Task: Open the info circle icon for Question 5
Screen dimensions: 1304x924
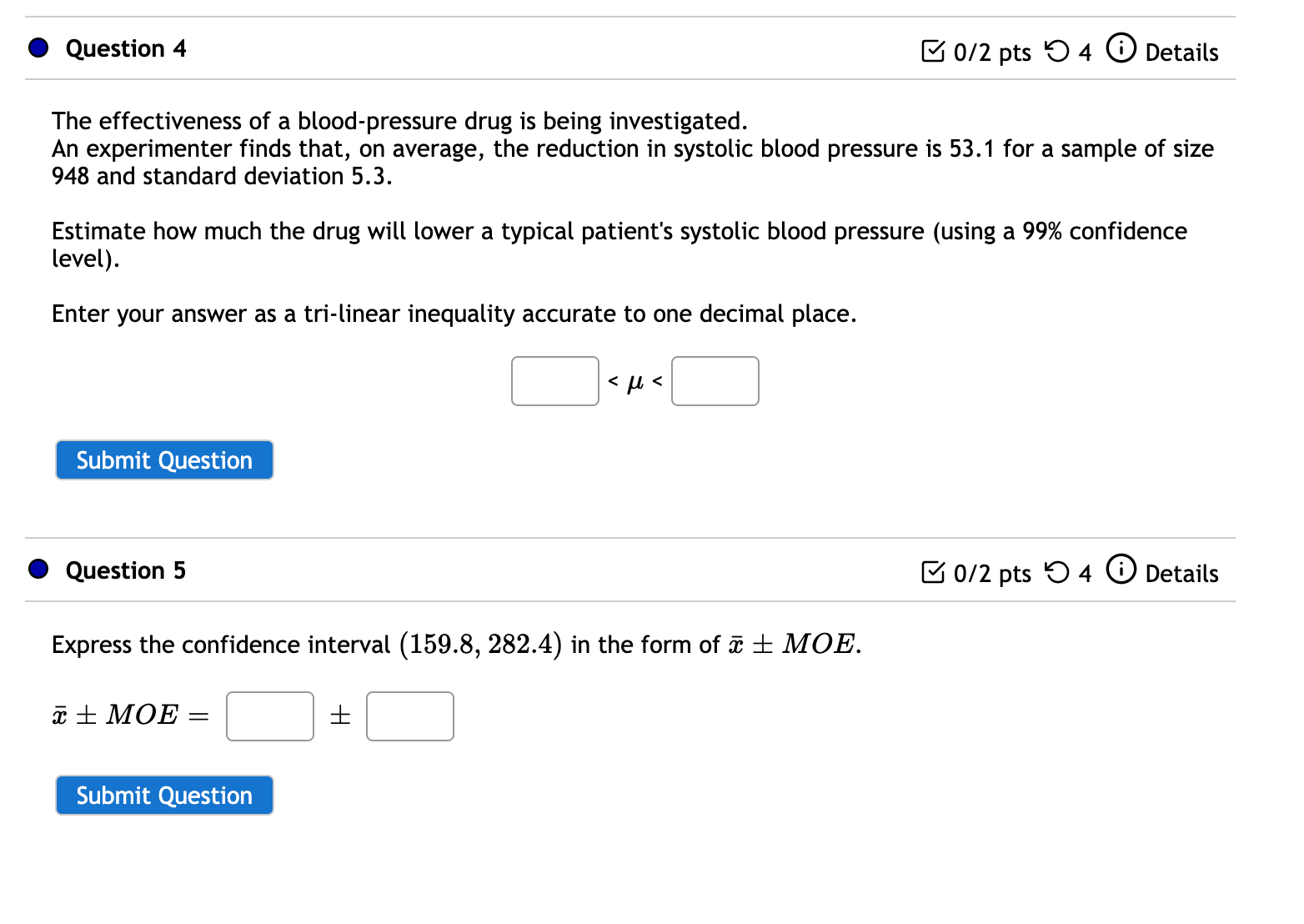Action: tap(1121, 570)
